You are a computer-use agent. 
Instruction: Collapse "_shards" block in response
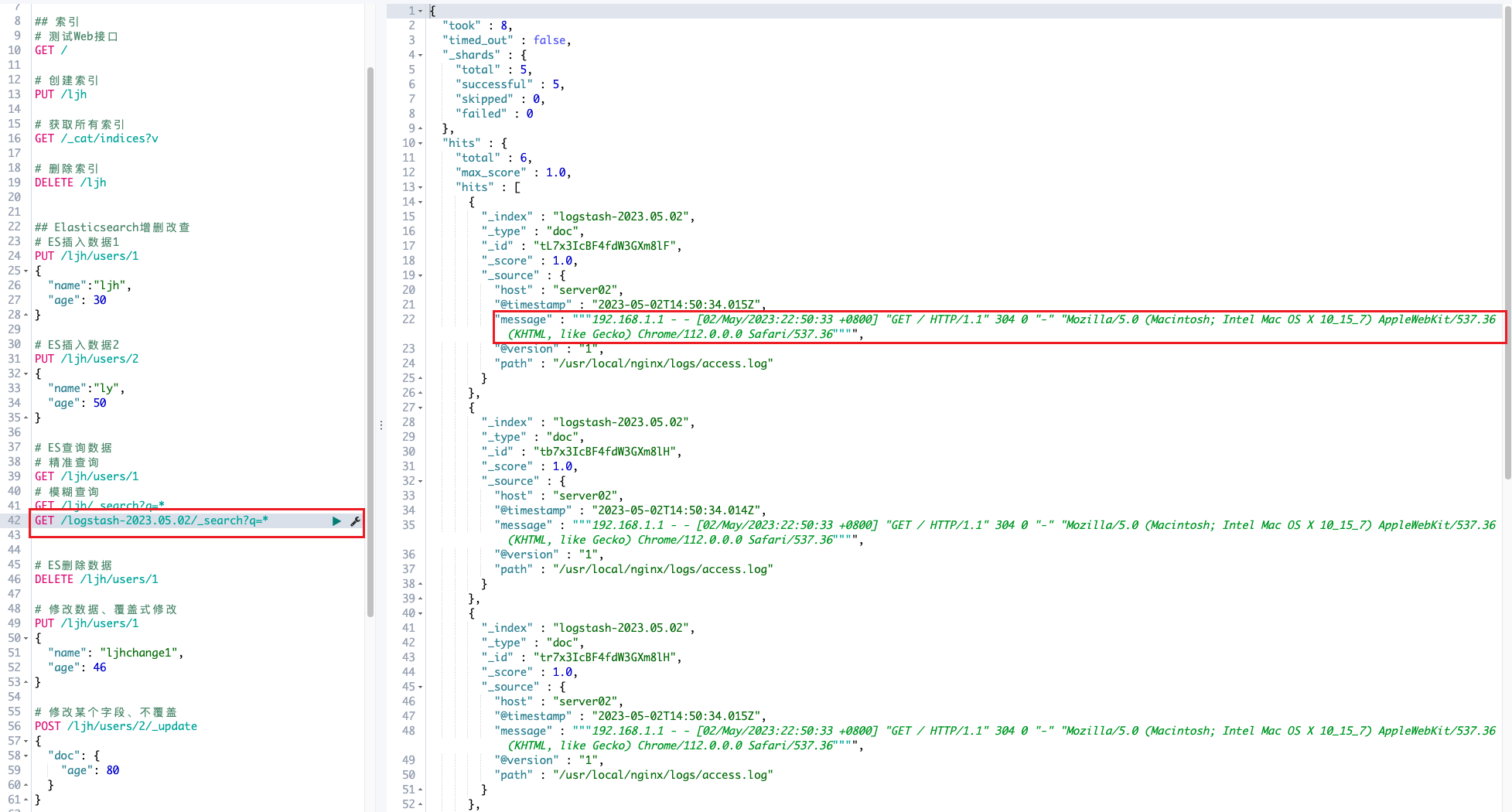point(420,55)
